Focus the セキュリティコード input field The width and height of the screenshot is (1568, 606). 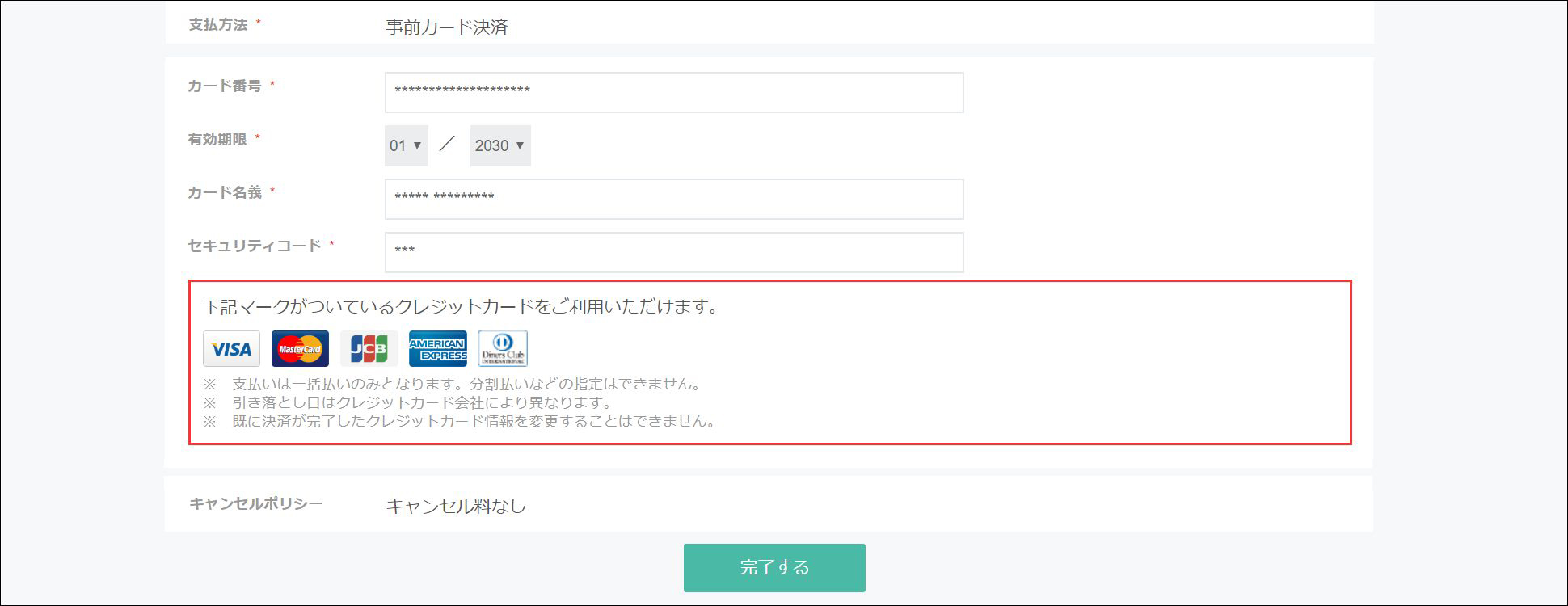673,252
